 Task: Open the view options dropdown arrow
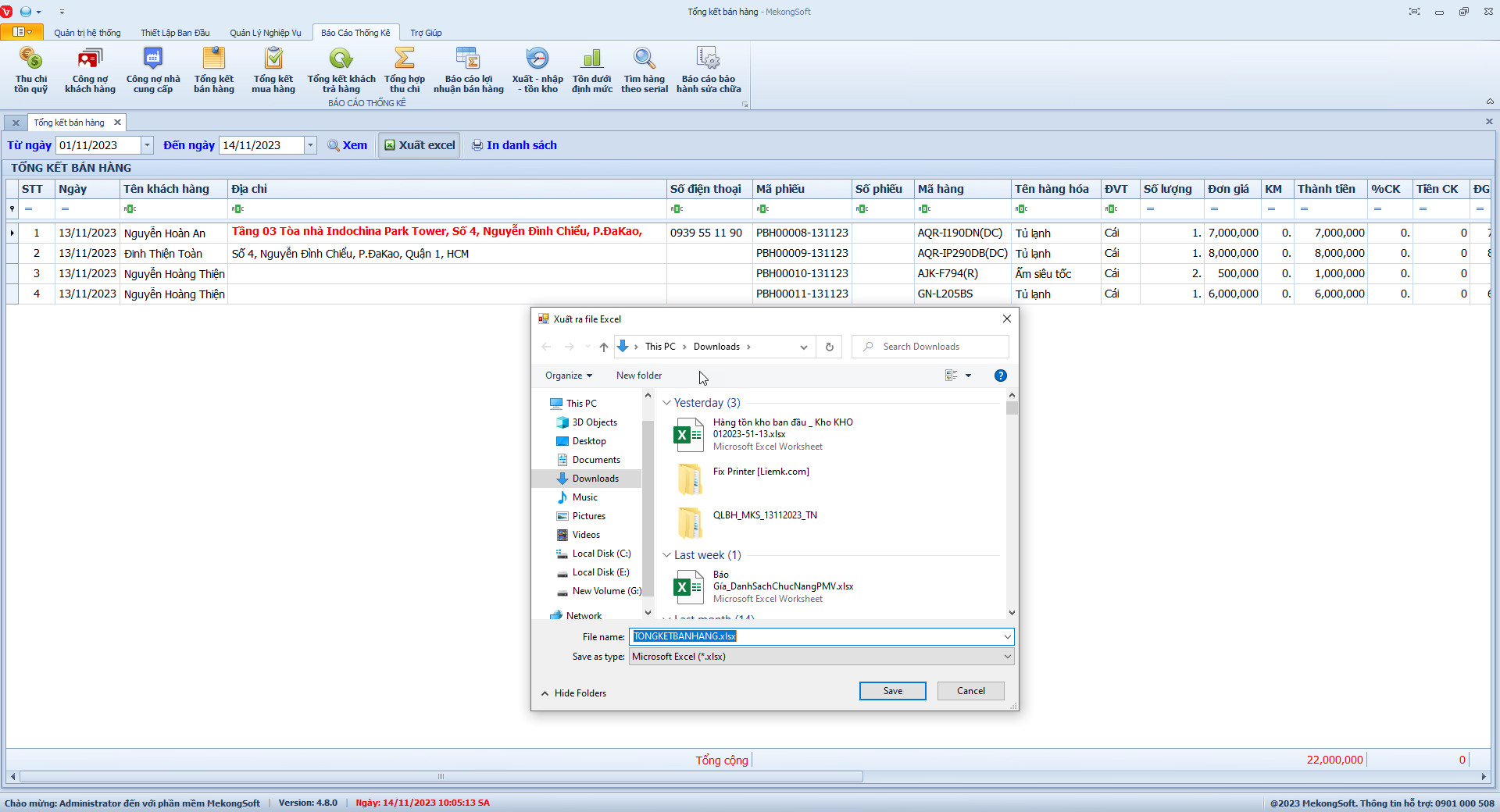(x=968, y=376)
